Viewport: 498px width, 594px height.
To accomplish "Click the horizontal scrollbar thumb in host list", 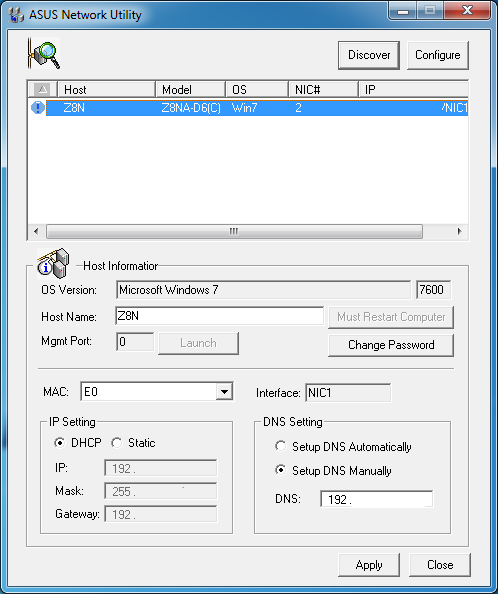I will [234, 231].
